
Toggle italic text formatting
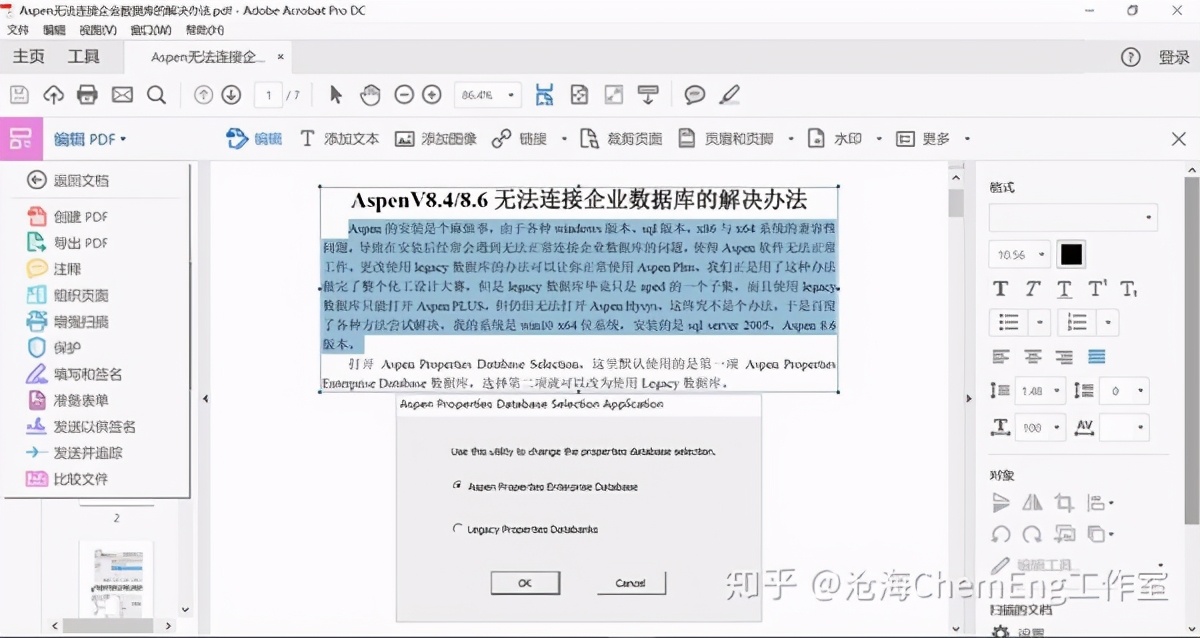coord(1032,289)
